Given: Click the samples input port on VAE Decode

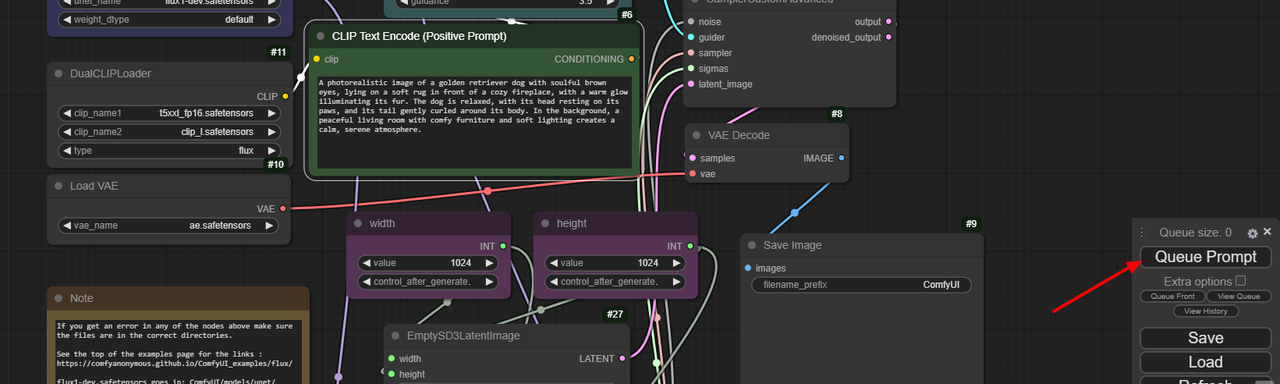Looking at the screenshot, I should [x=691, y=158].
